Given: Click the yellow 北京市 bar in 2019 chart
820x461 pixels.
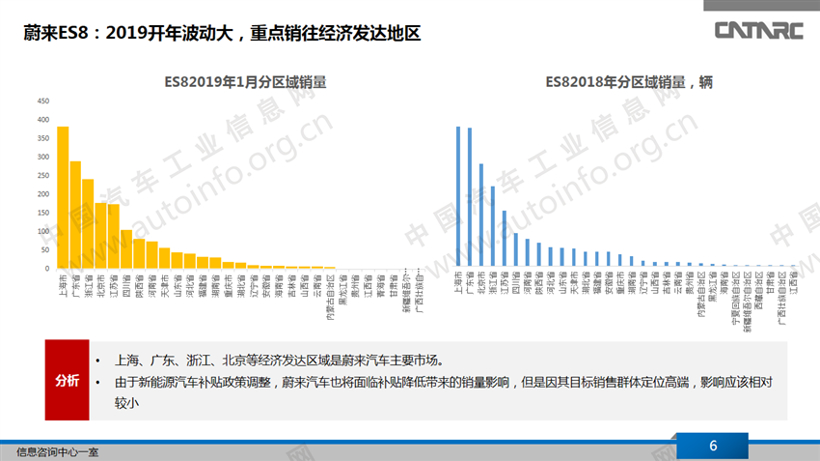Looking at the screenshot, I should click(x=101, y=235).
